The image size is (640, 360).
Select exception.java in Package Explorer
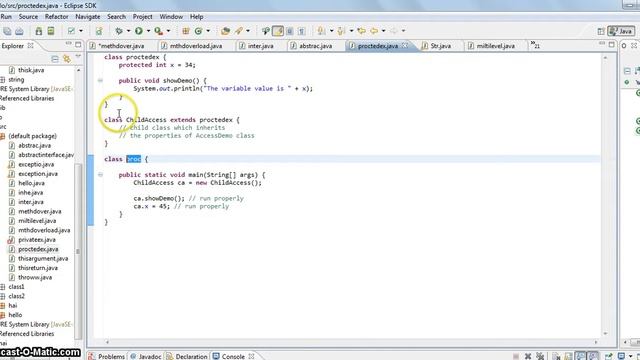click(38, 174)
